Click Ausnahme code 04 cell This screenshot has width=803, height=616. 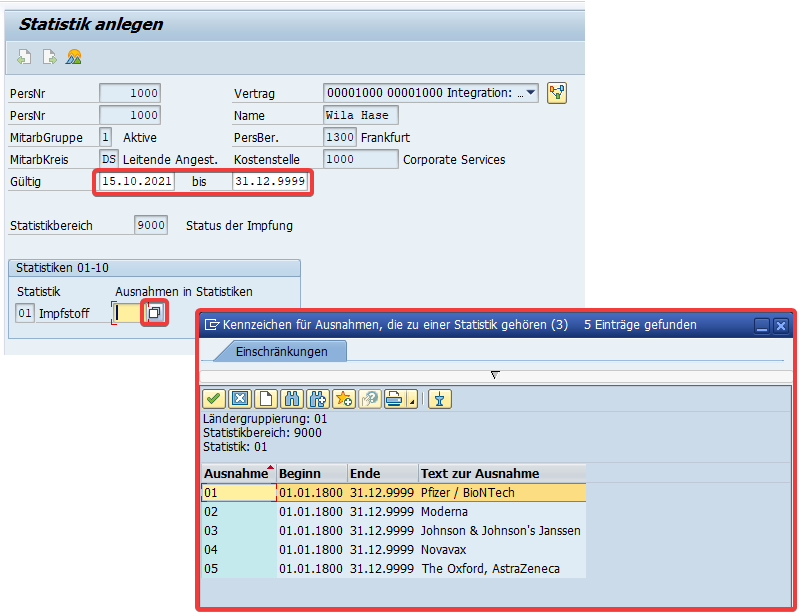coord(239,549)
